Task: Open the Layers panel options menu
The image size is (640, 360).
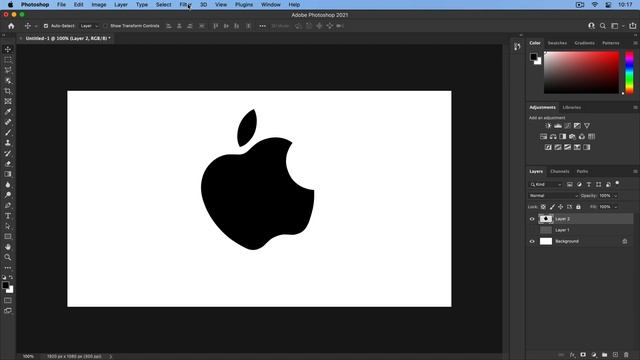Action: click(x=635, y=171)
